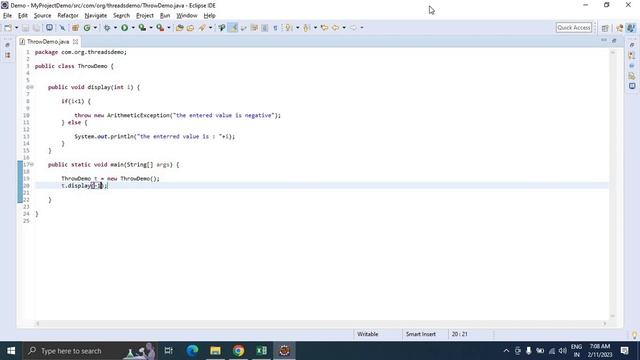Expand the Debug dropdown arrow
640x360 pixels.
tap(115, 28)
